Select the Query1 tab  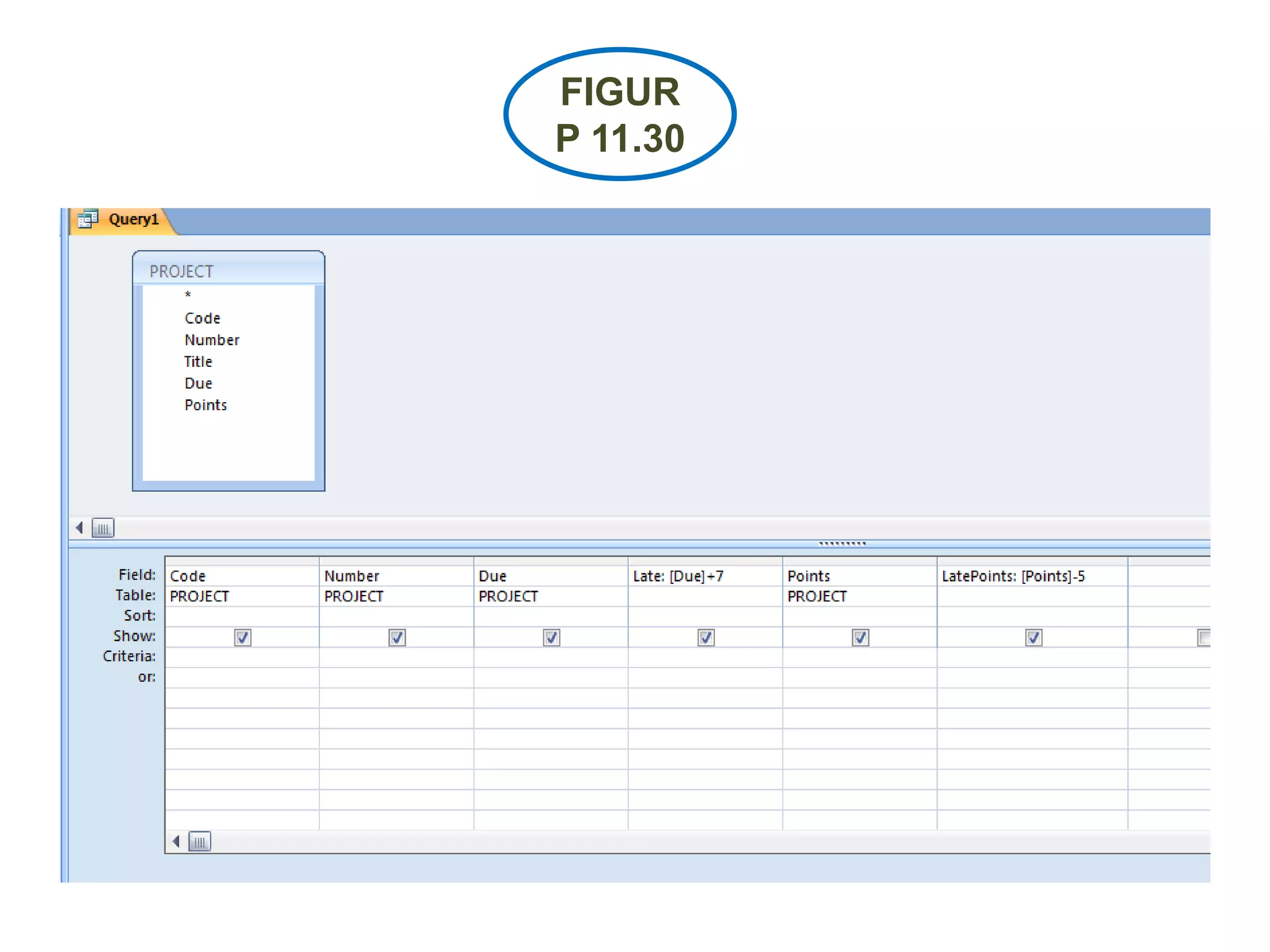coord(133,219)
